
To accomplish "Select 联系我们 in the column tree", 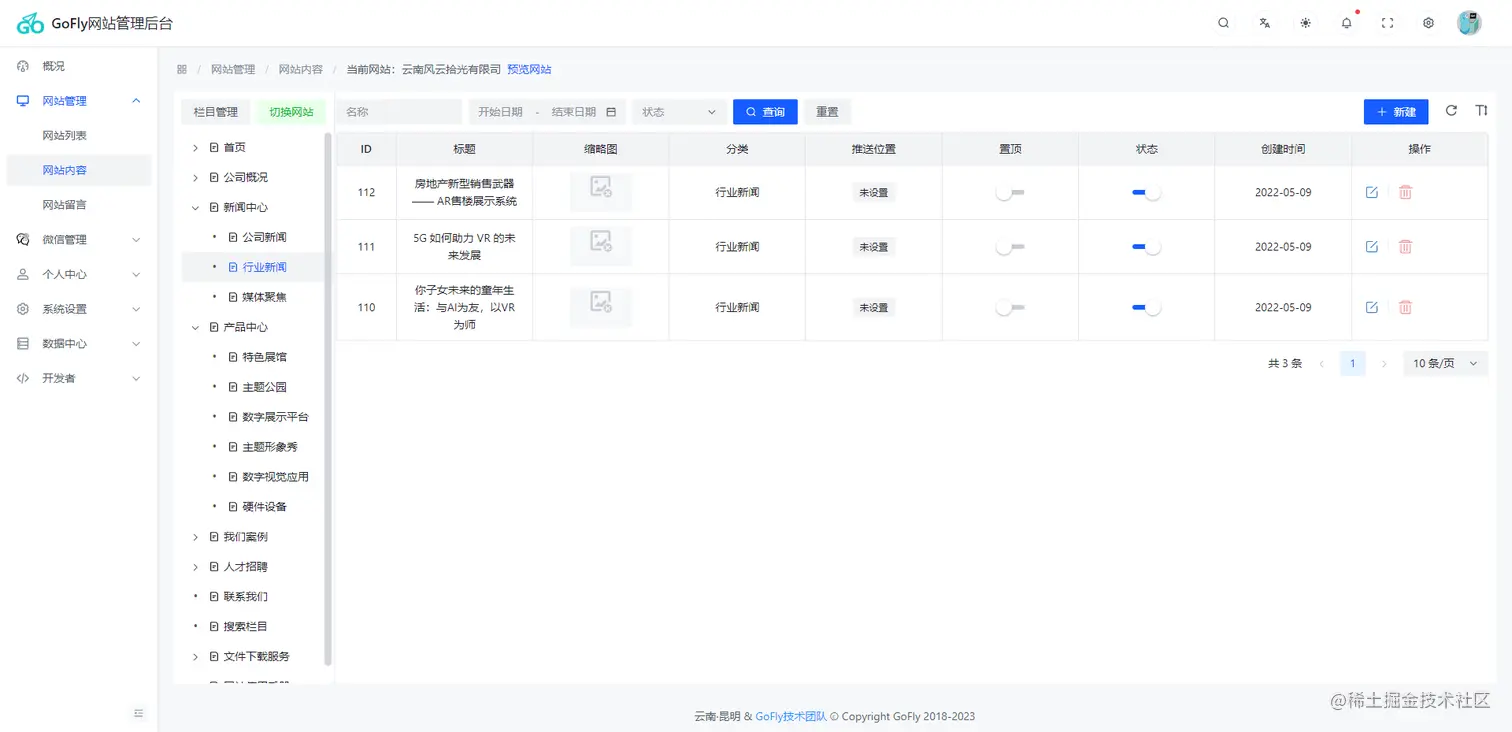I will pyautogui.click(x=245, y=597).
